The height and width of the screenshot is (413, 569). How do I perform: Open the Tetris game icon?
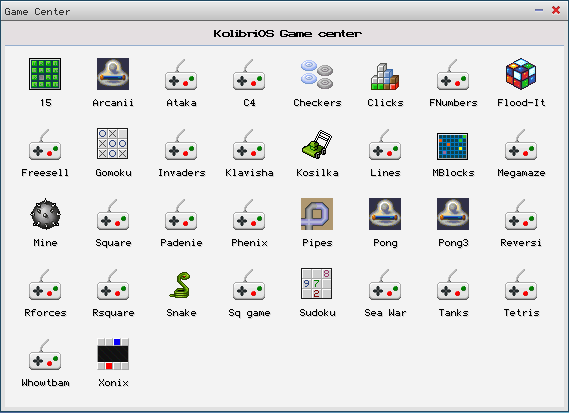pos(521,285)
